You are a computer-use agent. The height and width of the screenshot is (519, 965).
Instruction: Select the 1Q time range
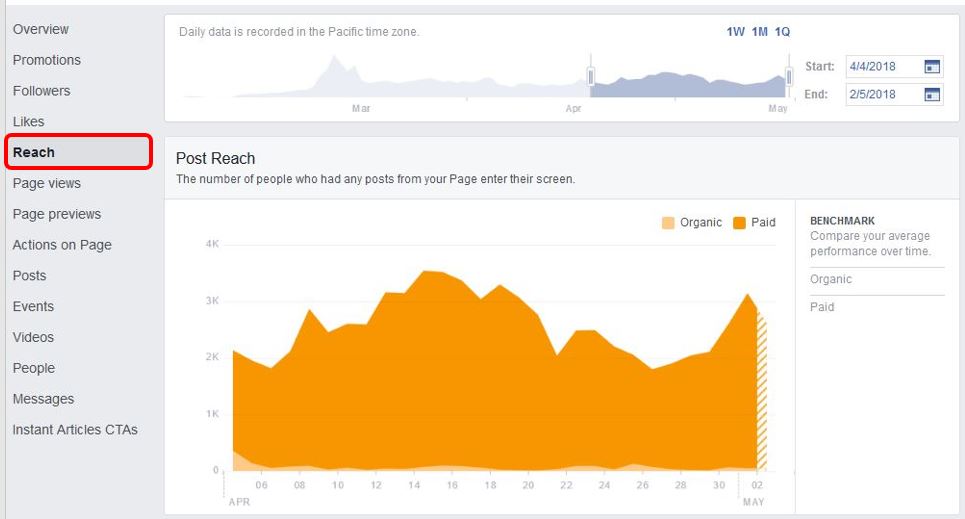[x=782, y=32]
